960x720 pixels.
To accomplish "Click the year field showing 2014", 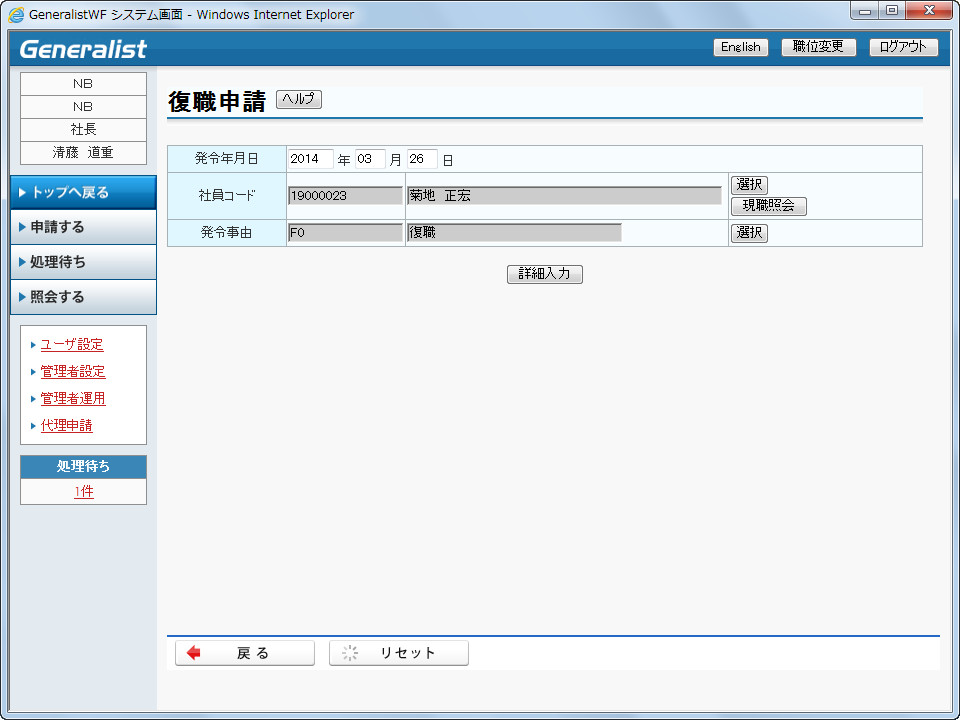I will click(310, 159).
